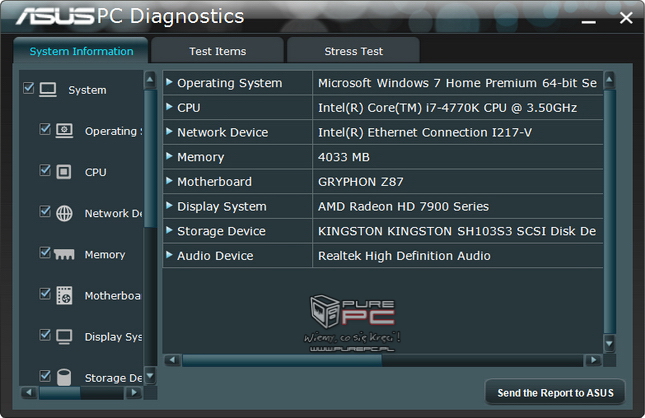Toggle the CPU sidebar checkbox
Viewport: 645px width, 418px height.
pyautogui.click(x=45, y=170)
